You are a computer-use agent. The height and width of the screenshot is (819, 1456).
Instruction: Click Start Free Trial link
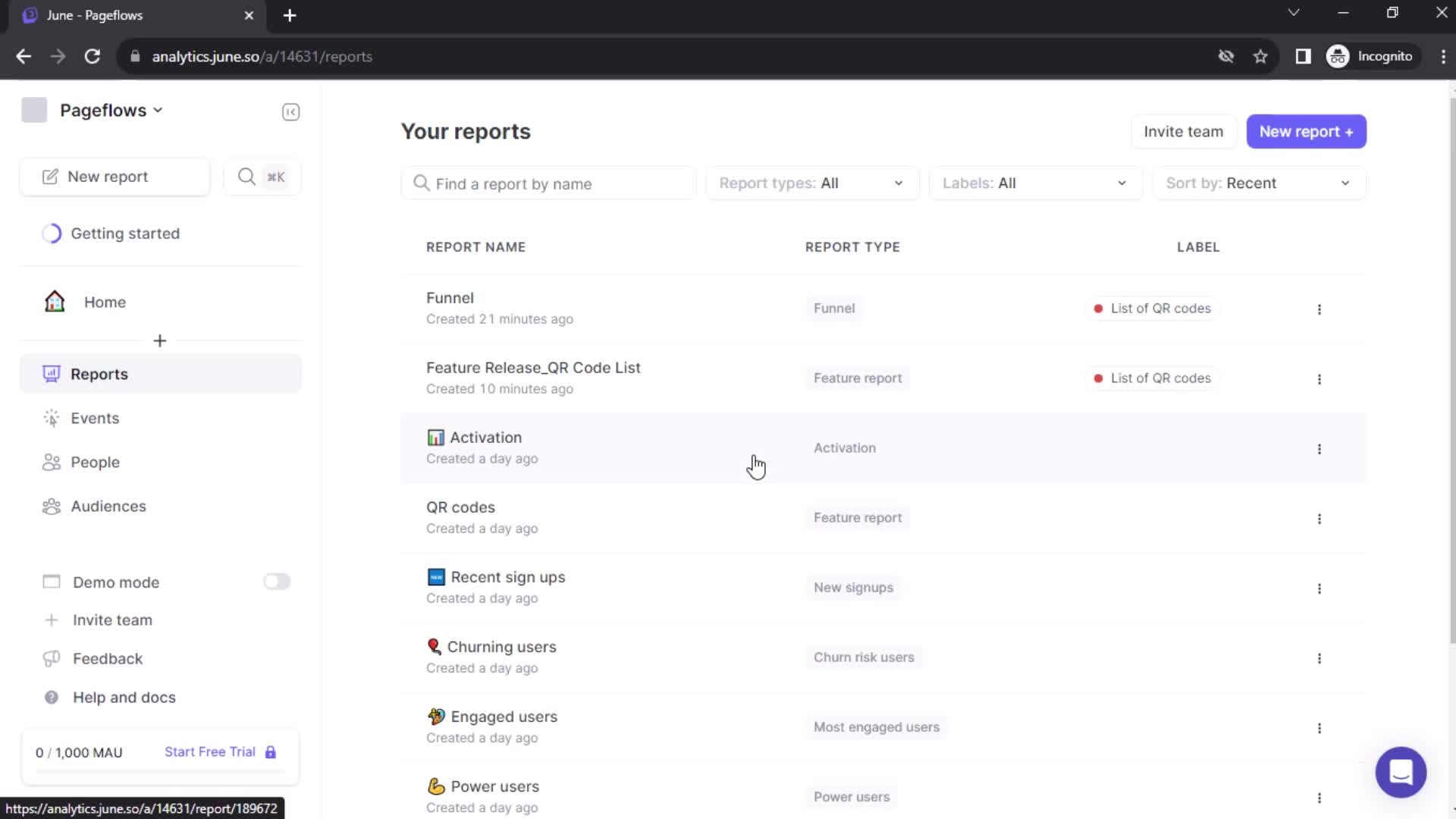(210, 752)
